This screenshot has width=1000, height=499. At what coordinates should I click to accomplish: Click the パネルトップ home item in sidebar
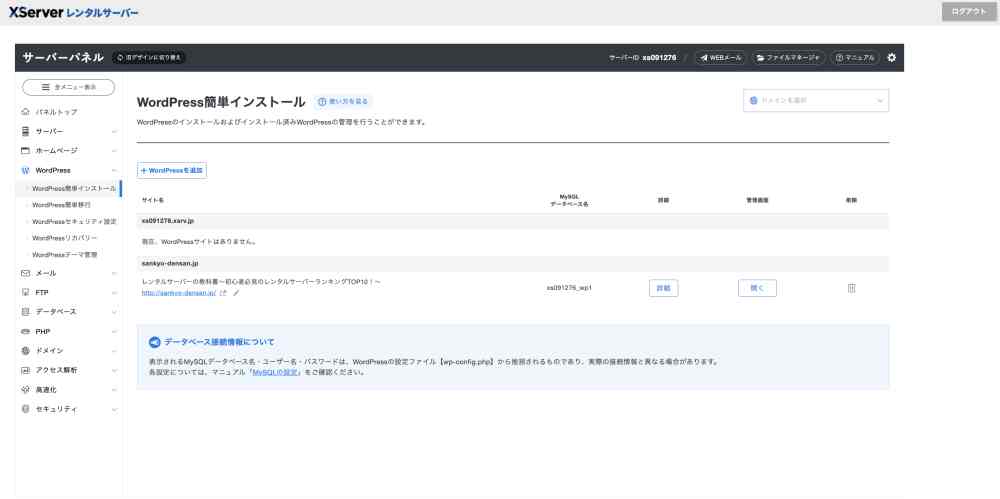tap(56, 112)
